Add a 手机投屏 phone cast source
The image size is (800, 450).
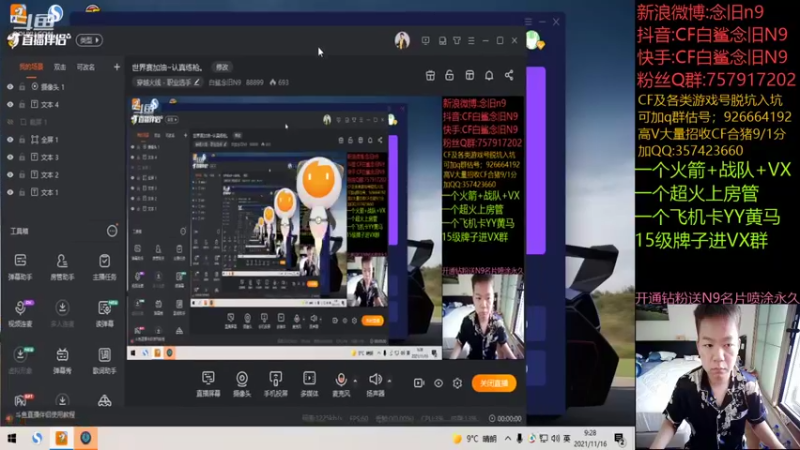coord(276,384)
